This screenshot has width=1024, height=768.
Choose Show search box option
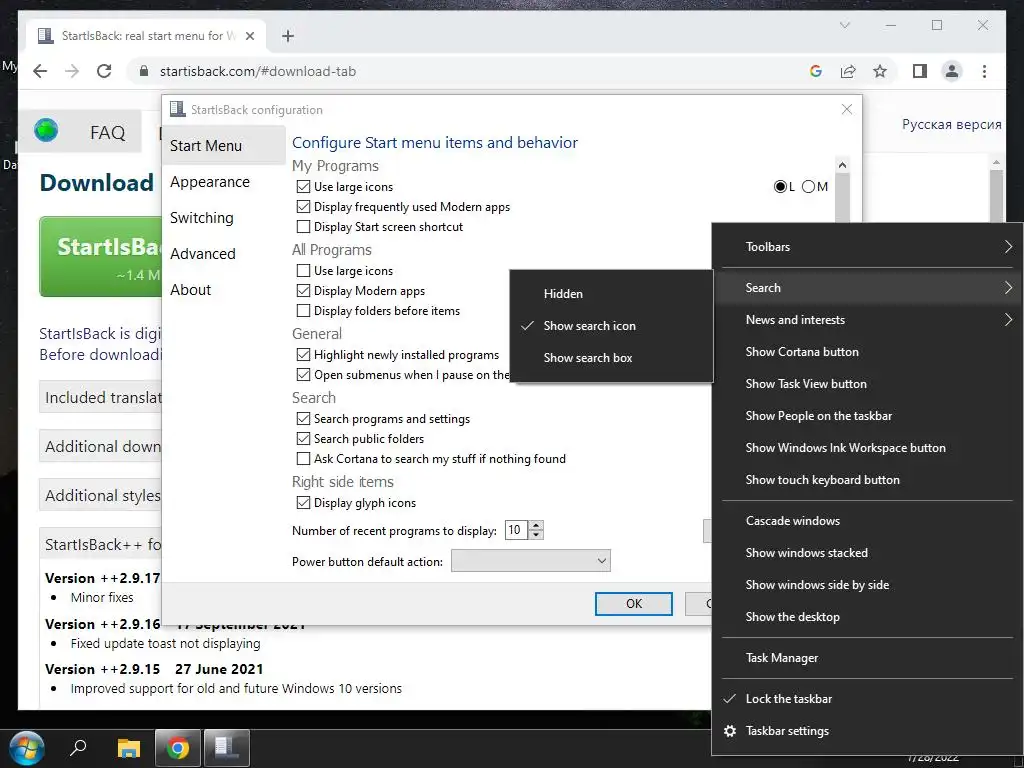point(611,358)
